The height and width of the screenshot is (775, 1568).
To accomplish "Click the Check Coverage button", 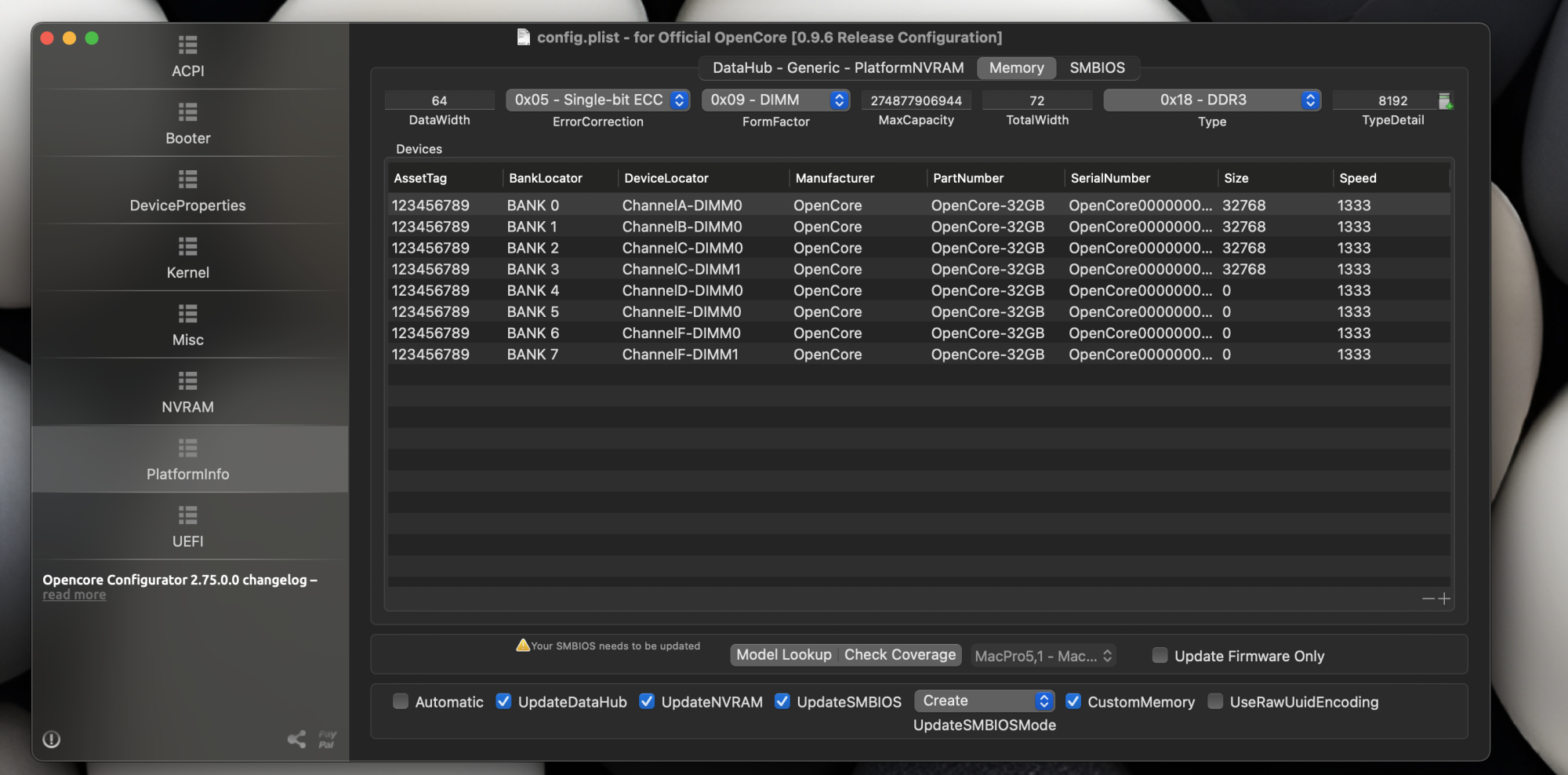I will 900,655.
